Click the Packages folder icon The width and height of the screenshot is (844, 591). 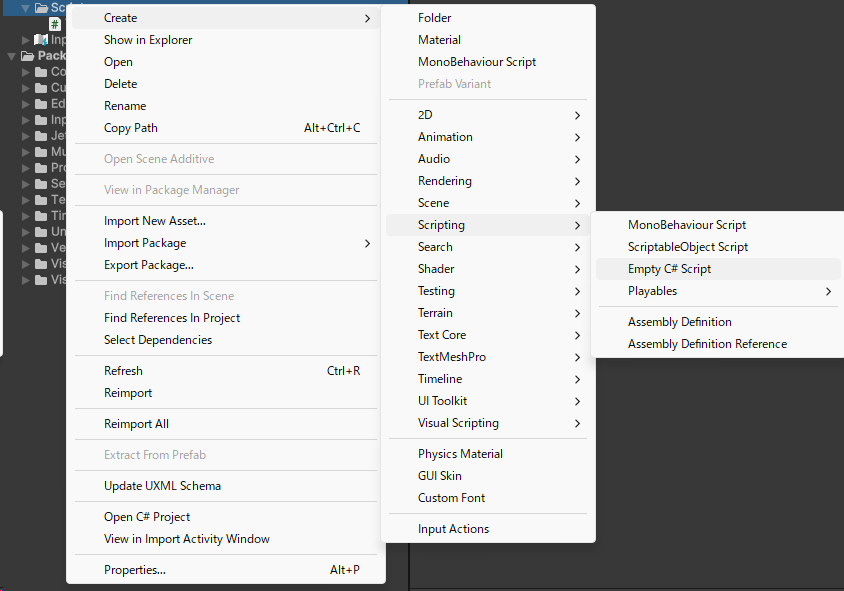27,54
